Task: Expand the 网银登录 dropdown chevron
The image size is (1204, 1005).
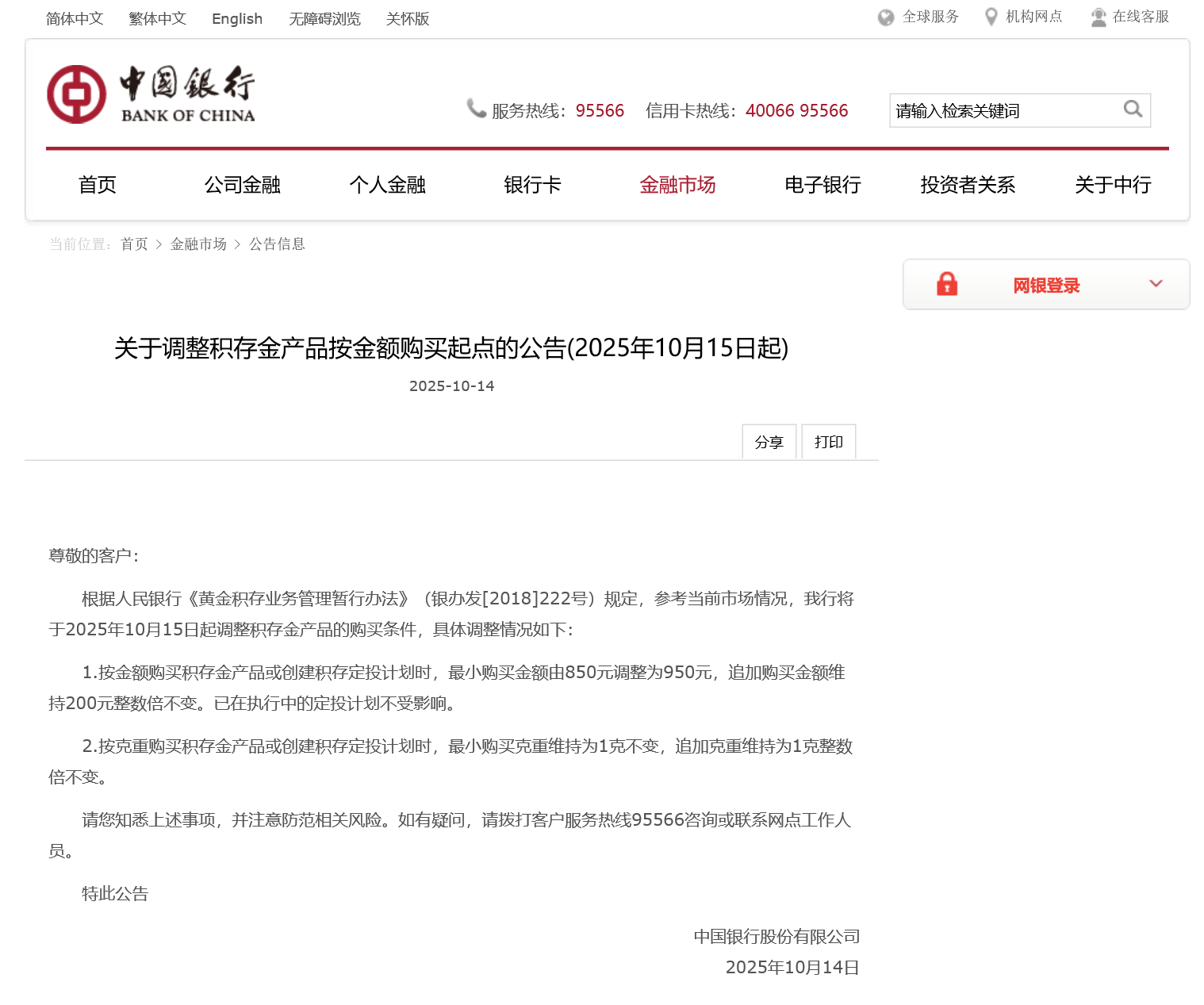Action: [x=1156, y=284]
